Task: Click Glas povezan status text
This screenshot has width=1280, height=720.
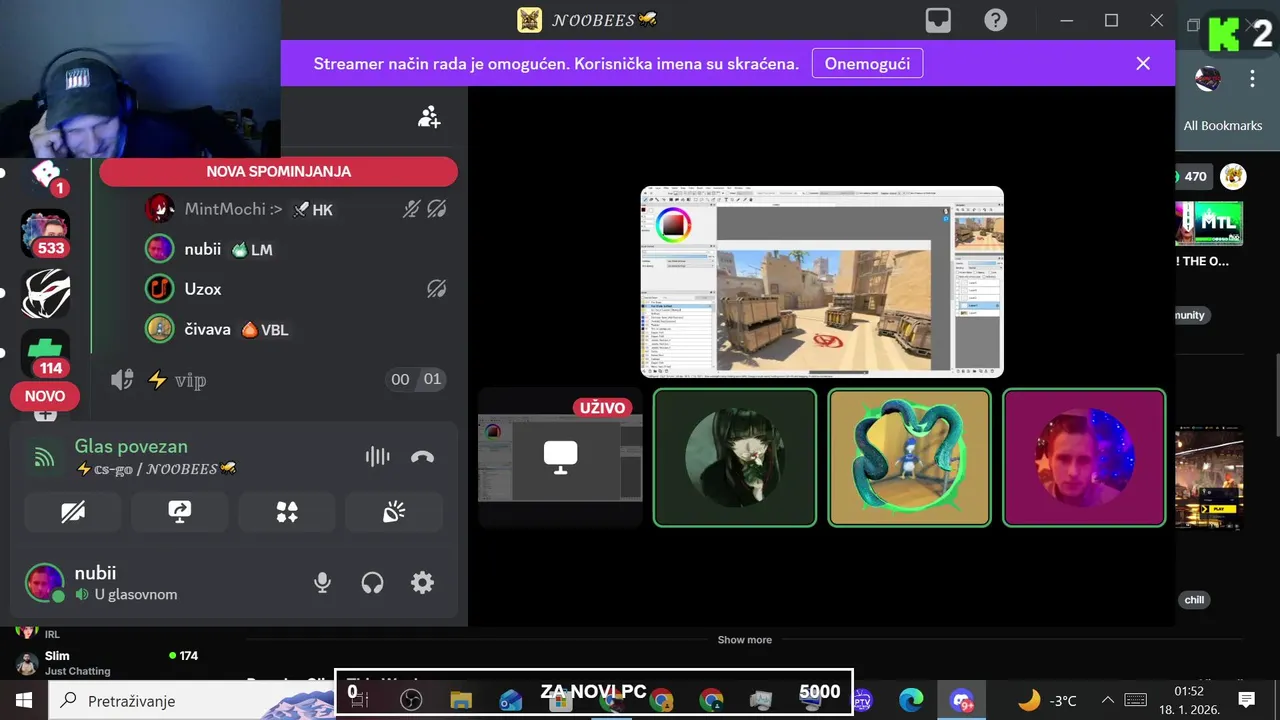Action: click(x=131, y=446)
